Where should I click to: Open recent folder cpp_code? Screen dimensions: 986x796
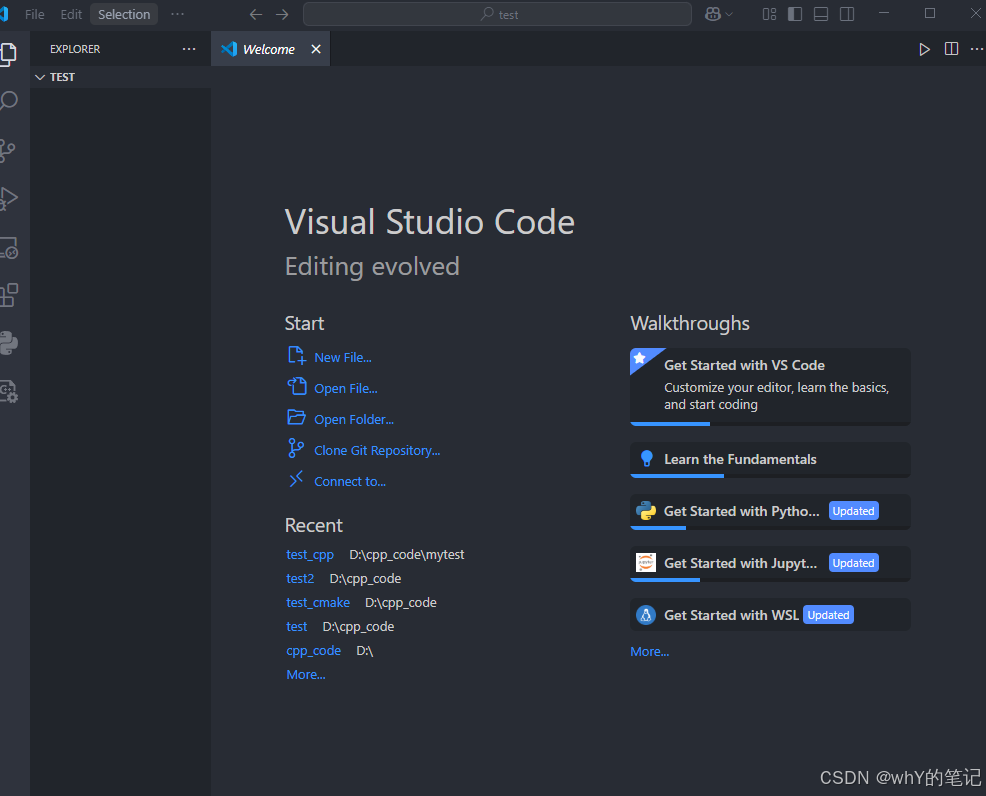pos(313,651)
